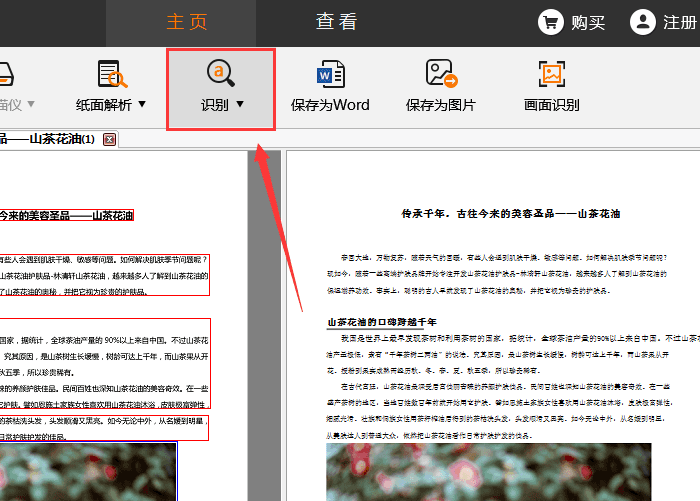The width and height of the screenshot is (700, 501).
Task: Click the 纸面解析 page analysis icon
Action: coord(112,74)
